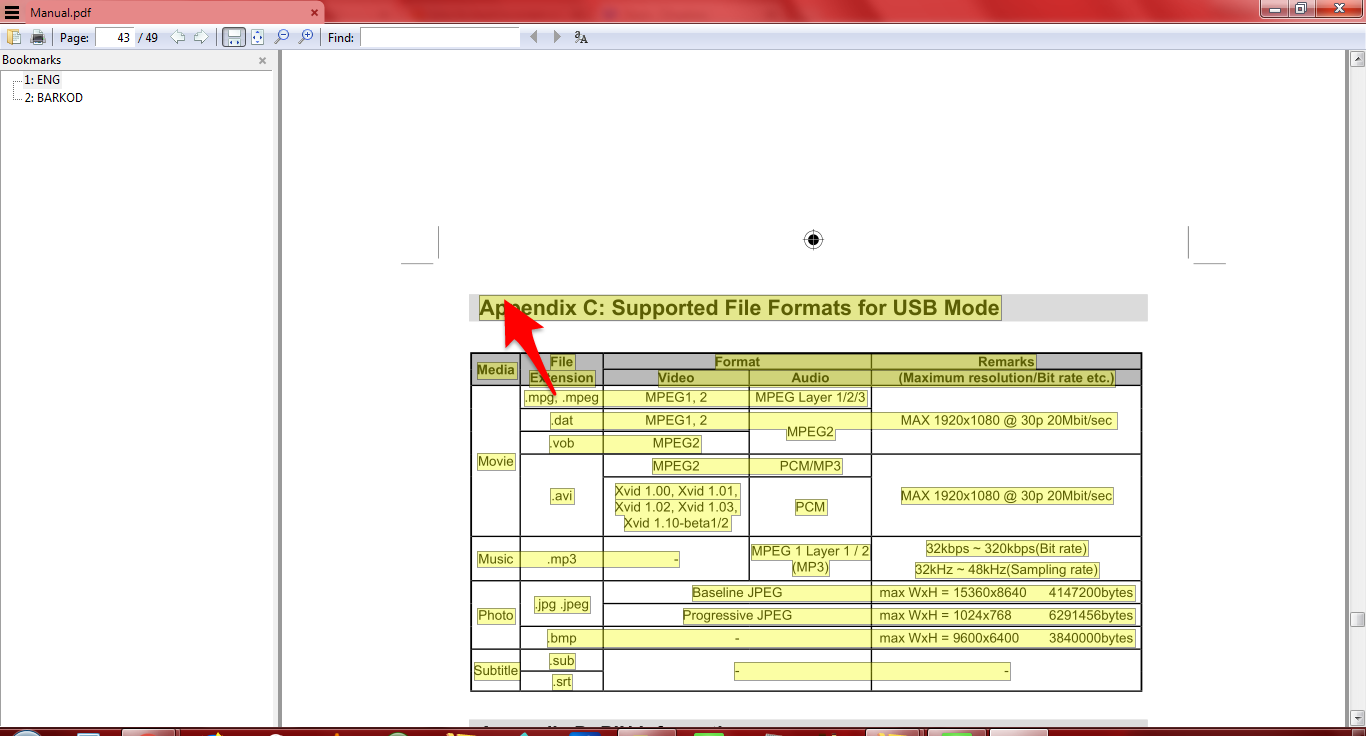Close the Bookmarks sidebar panel
This screenshot has width=1366, height=736.
(x=263, y=60)
